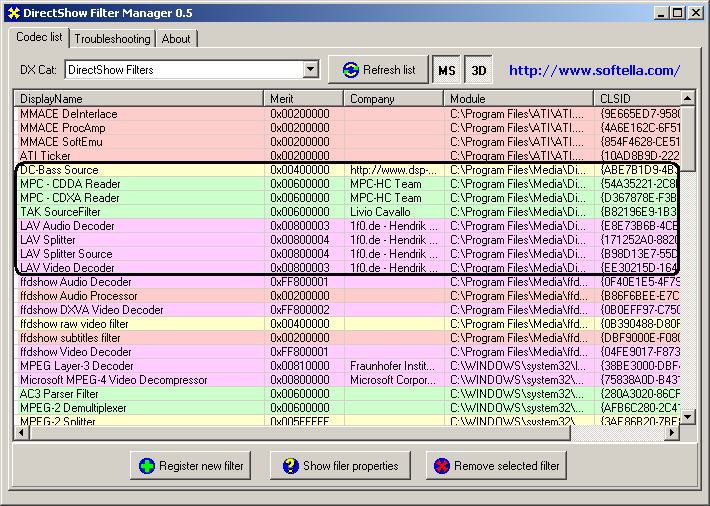
Task: Sort by Company column header
Action: tap(393, 99)
